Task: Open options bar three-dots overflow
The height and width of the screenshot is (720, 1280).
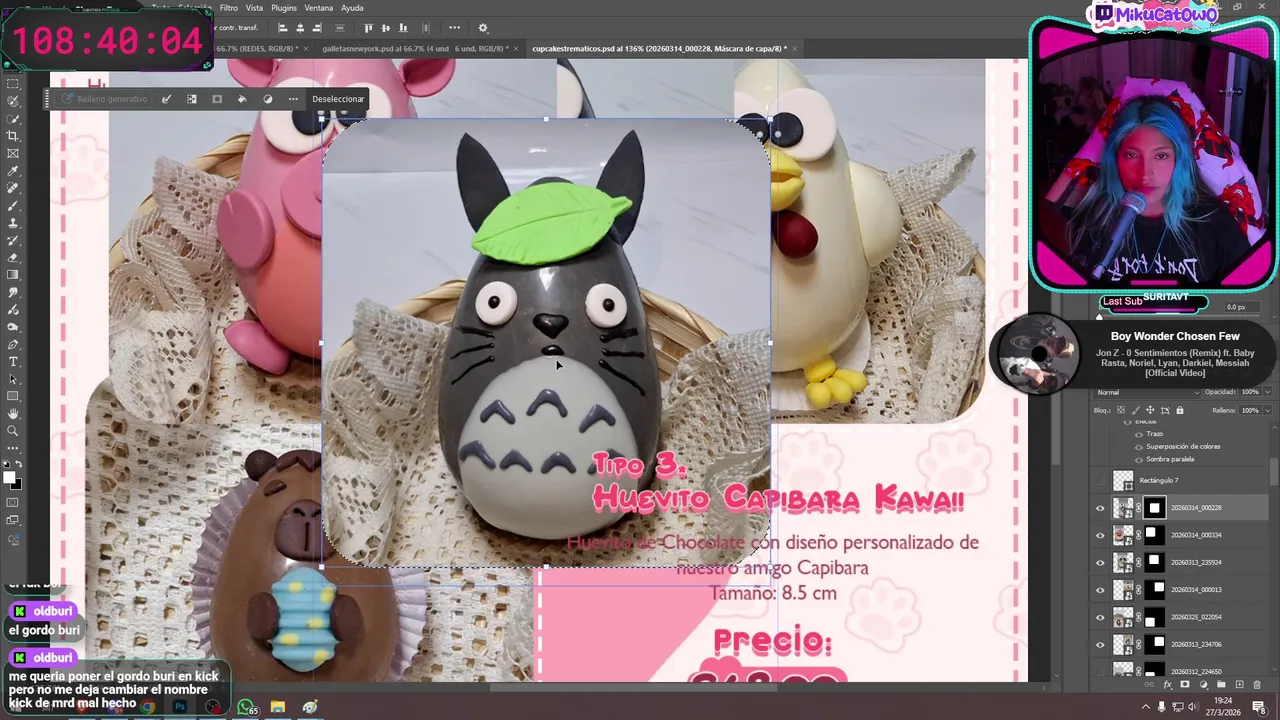Action: [455, 28]
